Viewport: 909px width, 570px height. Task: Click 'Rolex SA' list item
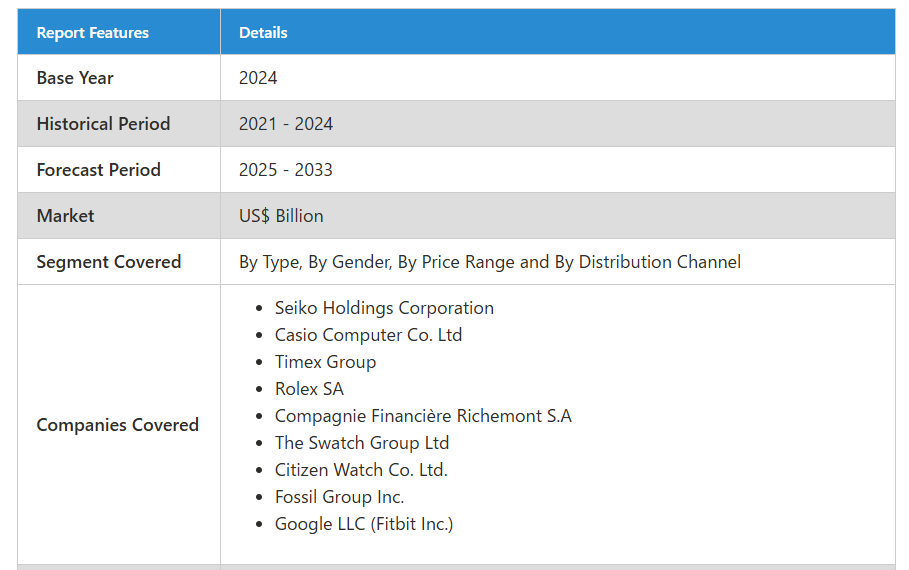click(309, 389)
